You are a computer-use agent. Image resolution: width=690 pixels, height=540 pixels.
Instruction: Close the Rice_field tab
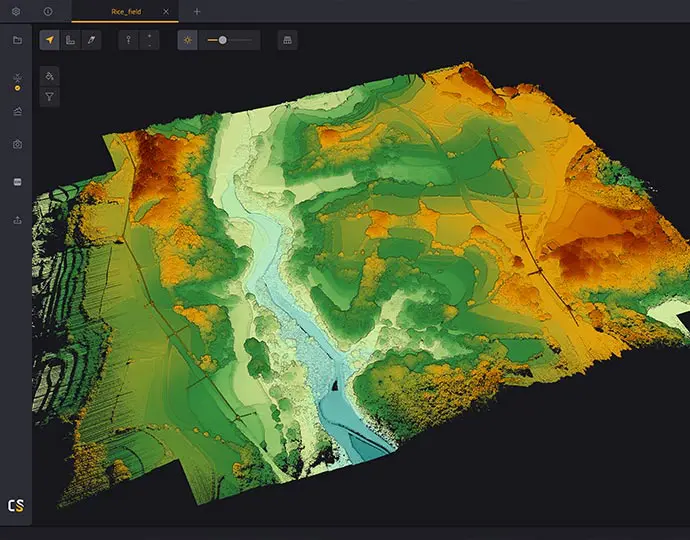point(166,11)
